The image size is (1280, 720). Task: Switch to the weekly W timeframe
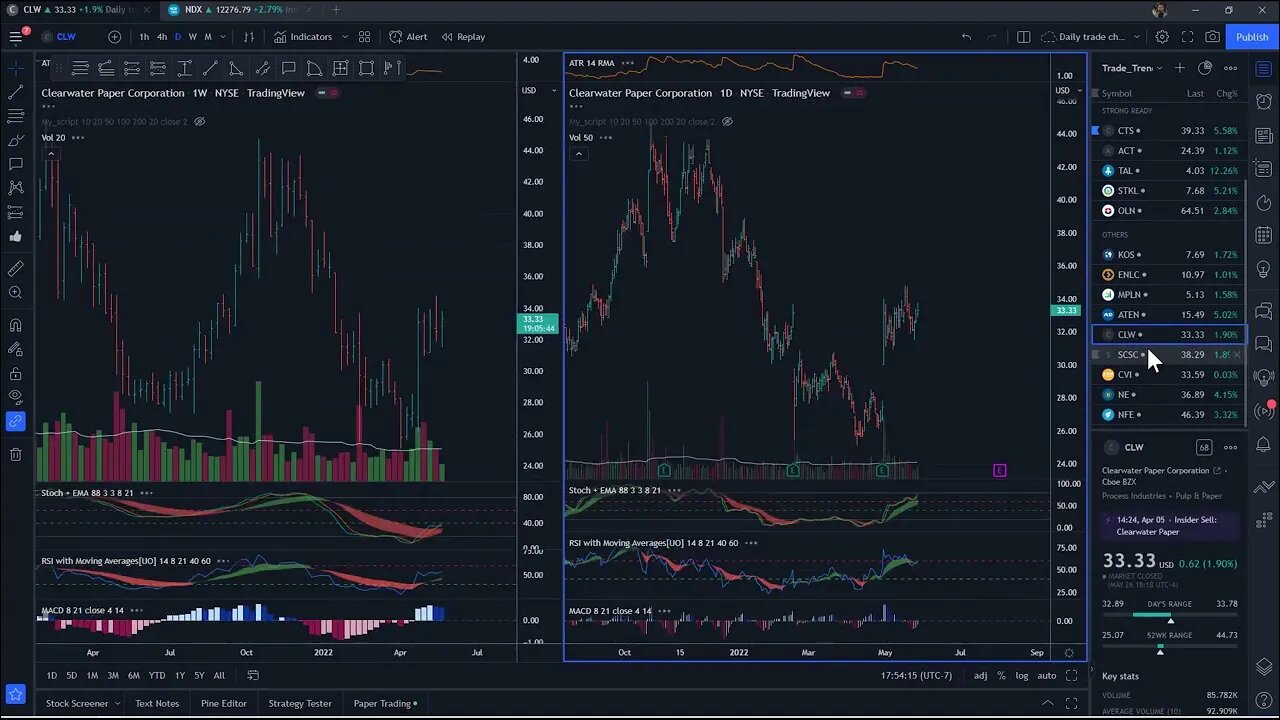[193, 37]
